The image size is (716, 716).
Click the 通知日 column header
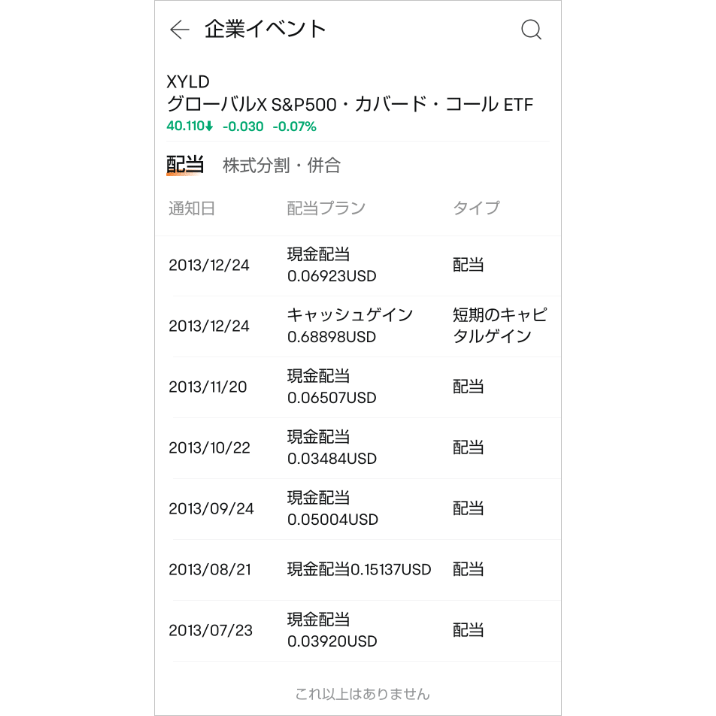pyautogui.click(x=192, y=208)
